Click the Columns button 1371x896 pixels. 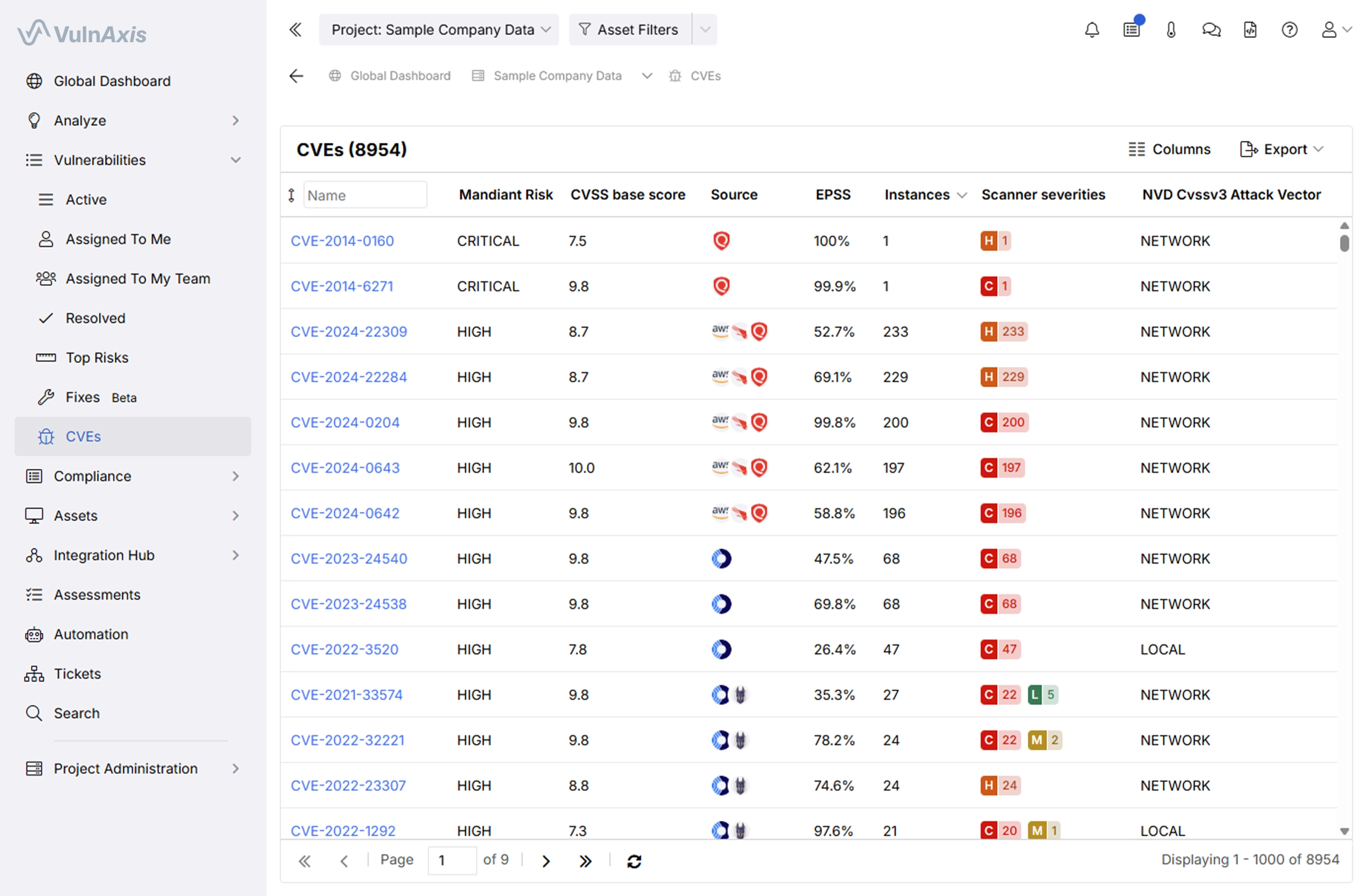(x=1169, y=149)
